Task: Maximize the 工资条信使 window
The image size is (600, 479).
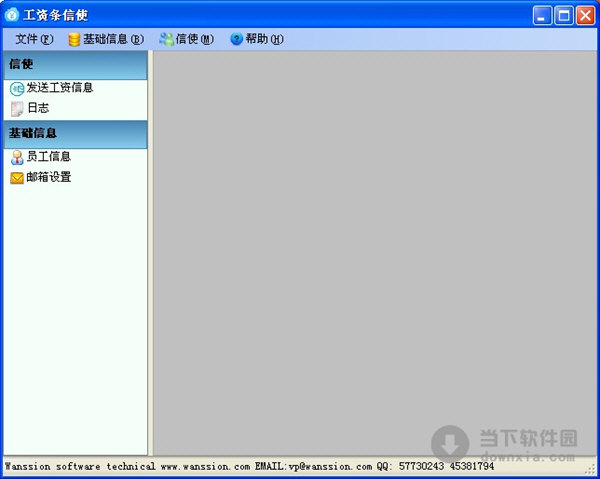Action: tap(564, 16)
